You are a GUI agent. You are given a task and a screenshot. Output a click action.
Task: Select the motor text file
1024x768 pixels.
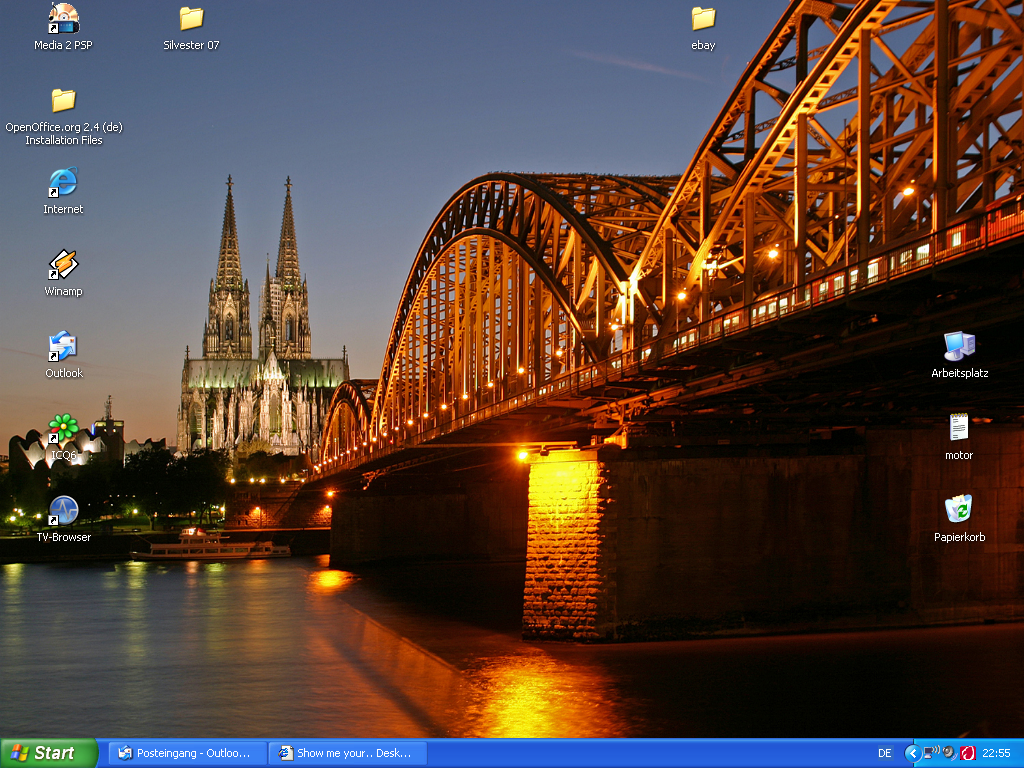[959, 429]
